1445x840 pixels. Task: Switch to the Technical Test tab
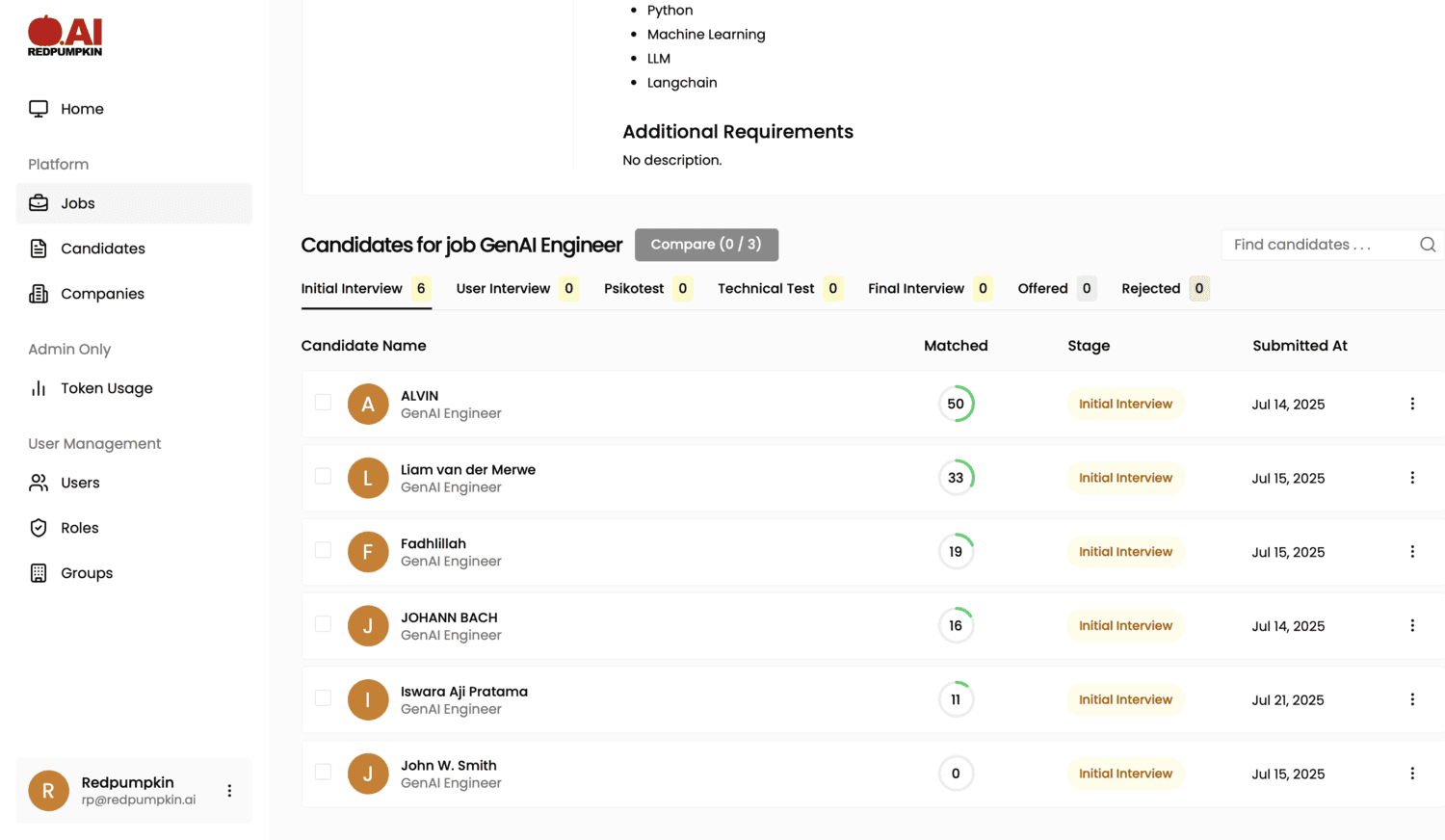tap(766, 288)
